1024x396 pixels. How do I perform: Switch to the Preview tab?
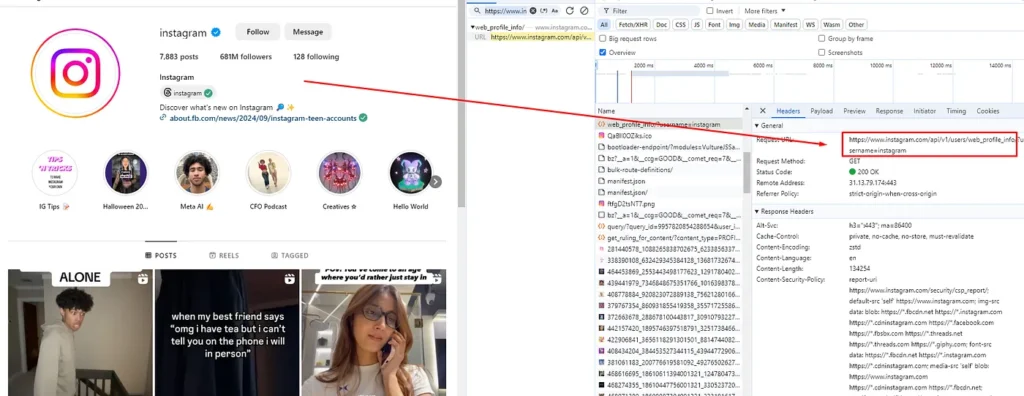[x=854, y=111]
